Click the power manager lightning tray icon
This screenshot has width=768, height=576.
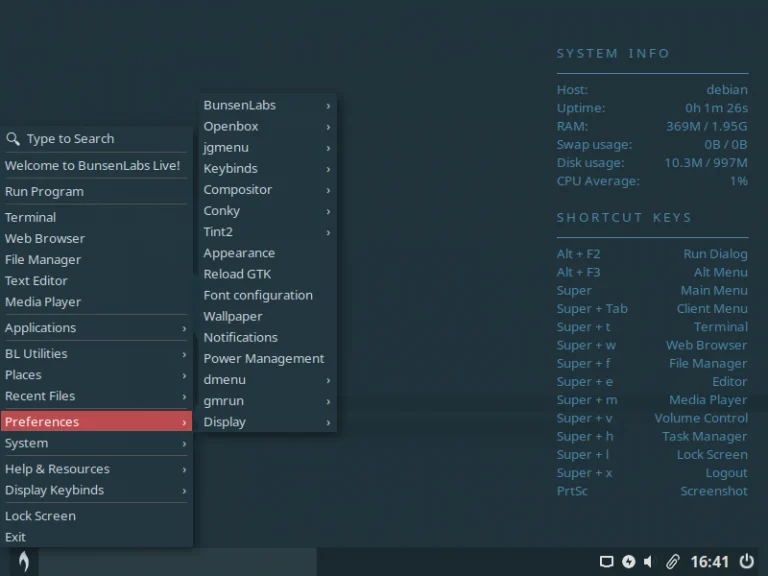coord(628,561)
